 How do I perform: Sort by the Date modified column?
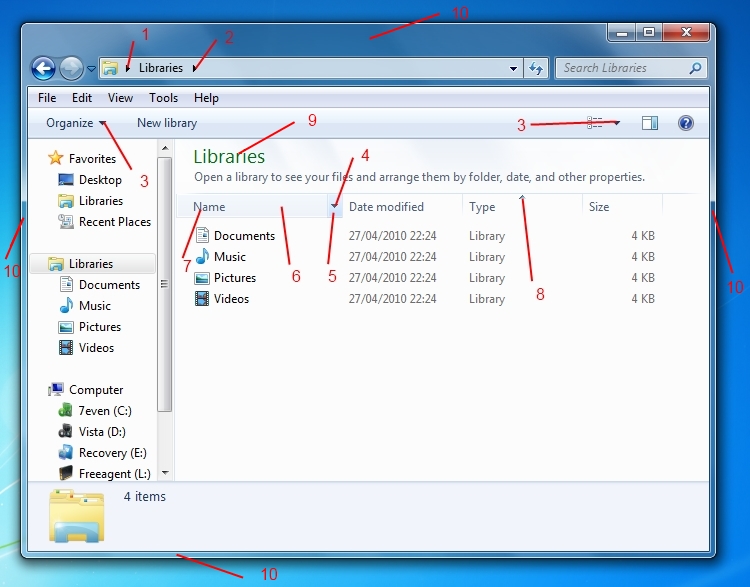402,207
